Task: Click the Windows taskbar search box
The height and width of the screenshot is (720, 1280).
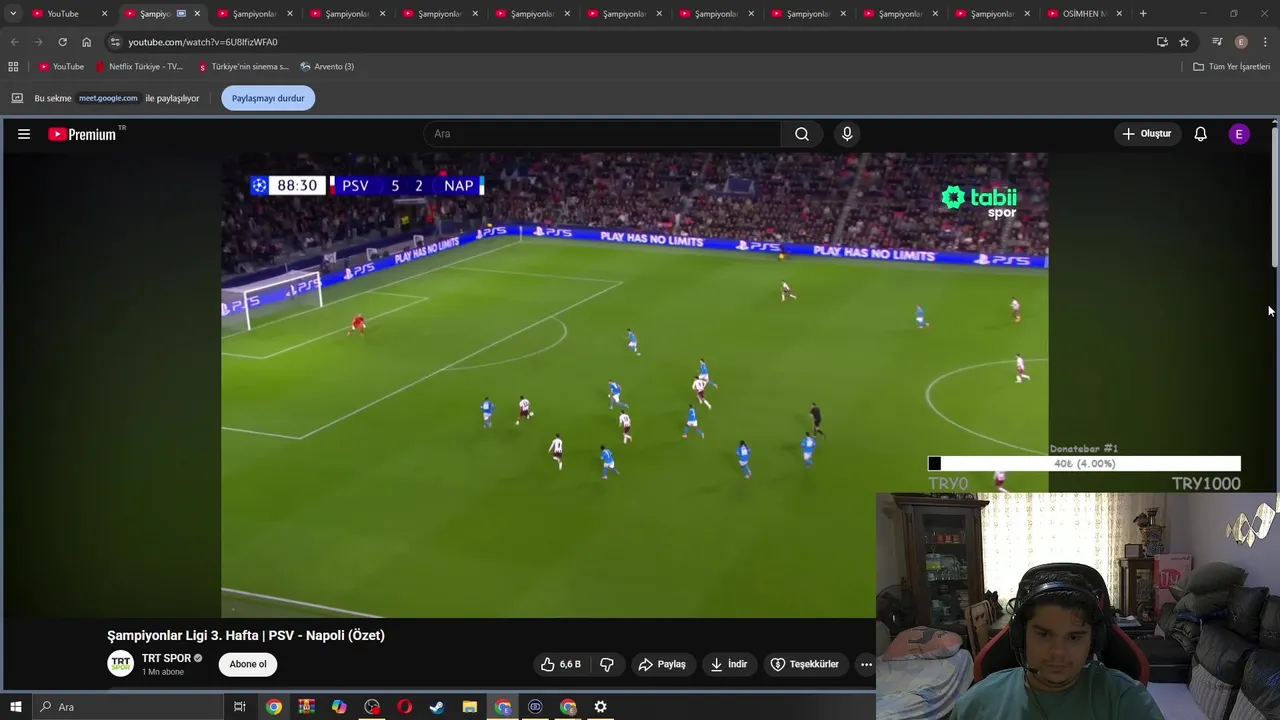Action: (127, 707)
